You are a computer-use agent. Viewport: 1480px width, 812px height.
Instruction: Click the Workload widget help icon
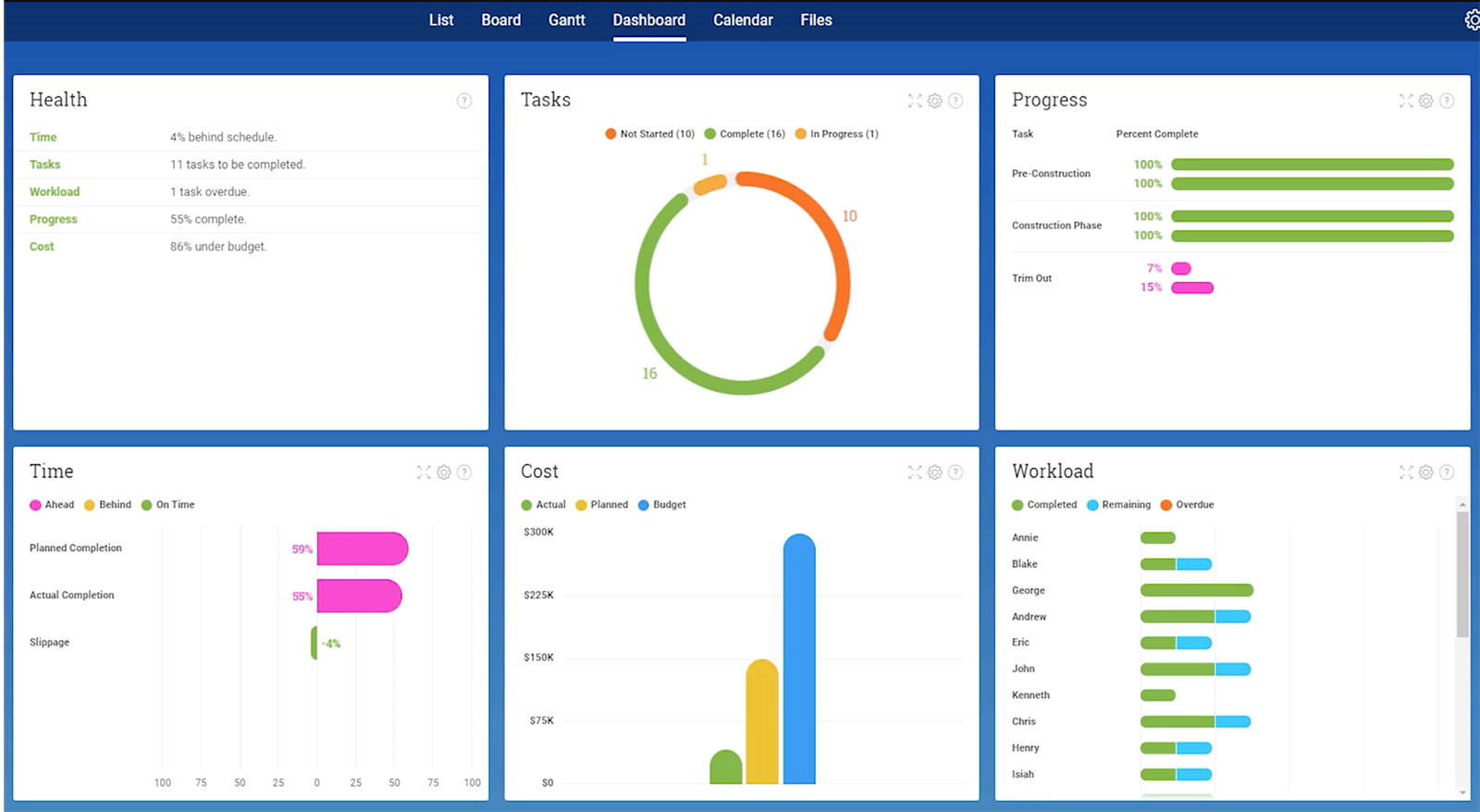coord(1447,473)
